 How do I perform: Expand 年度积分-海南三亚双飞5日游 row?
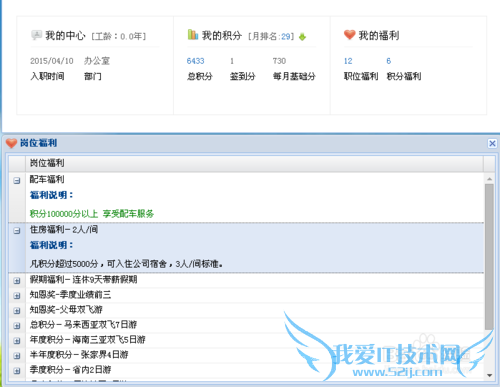(17, 341)
